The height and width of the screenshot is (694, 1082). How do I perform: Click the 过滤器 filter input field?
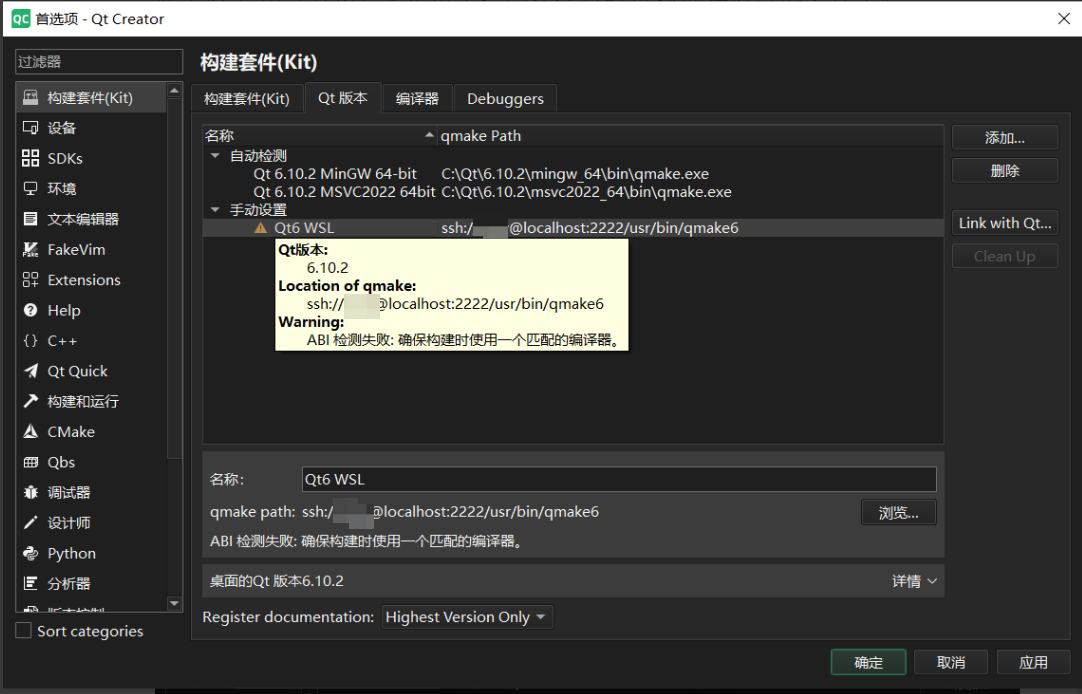click(99, 61)
